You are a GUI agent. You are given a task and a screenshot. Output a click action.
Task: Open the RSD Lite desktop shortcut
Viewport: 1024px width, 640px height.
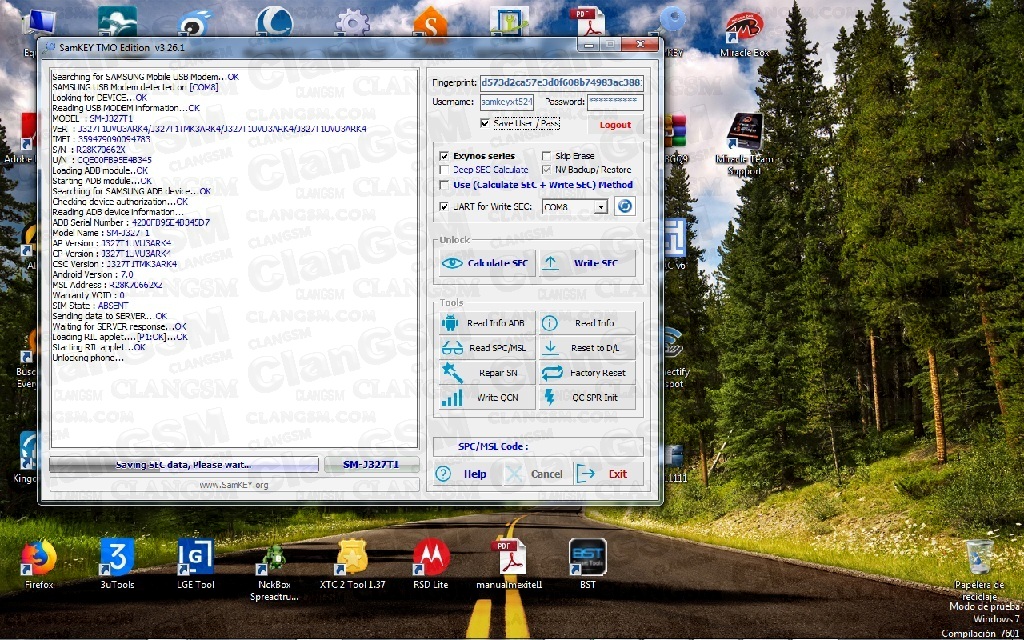pos(431,564)
